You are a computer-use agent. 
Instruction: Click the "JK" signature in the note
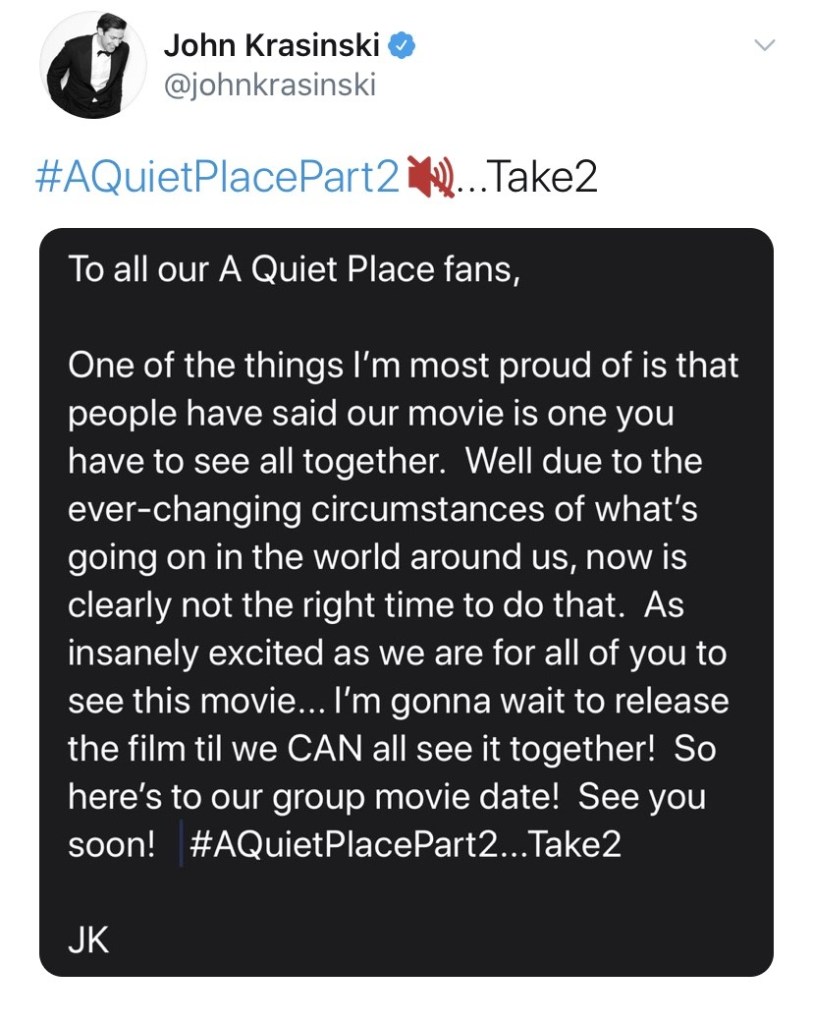coord(88,941)
